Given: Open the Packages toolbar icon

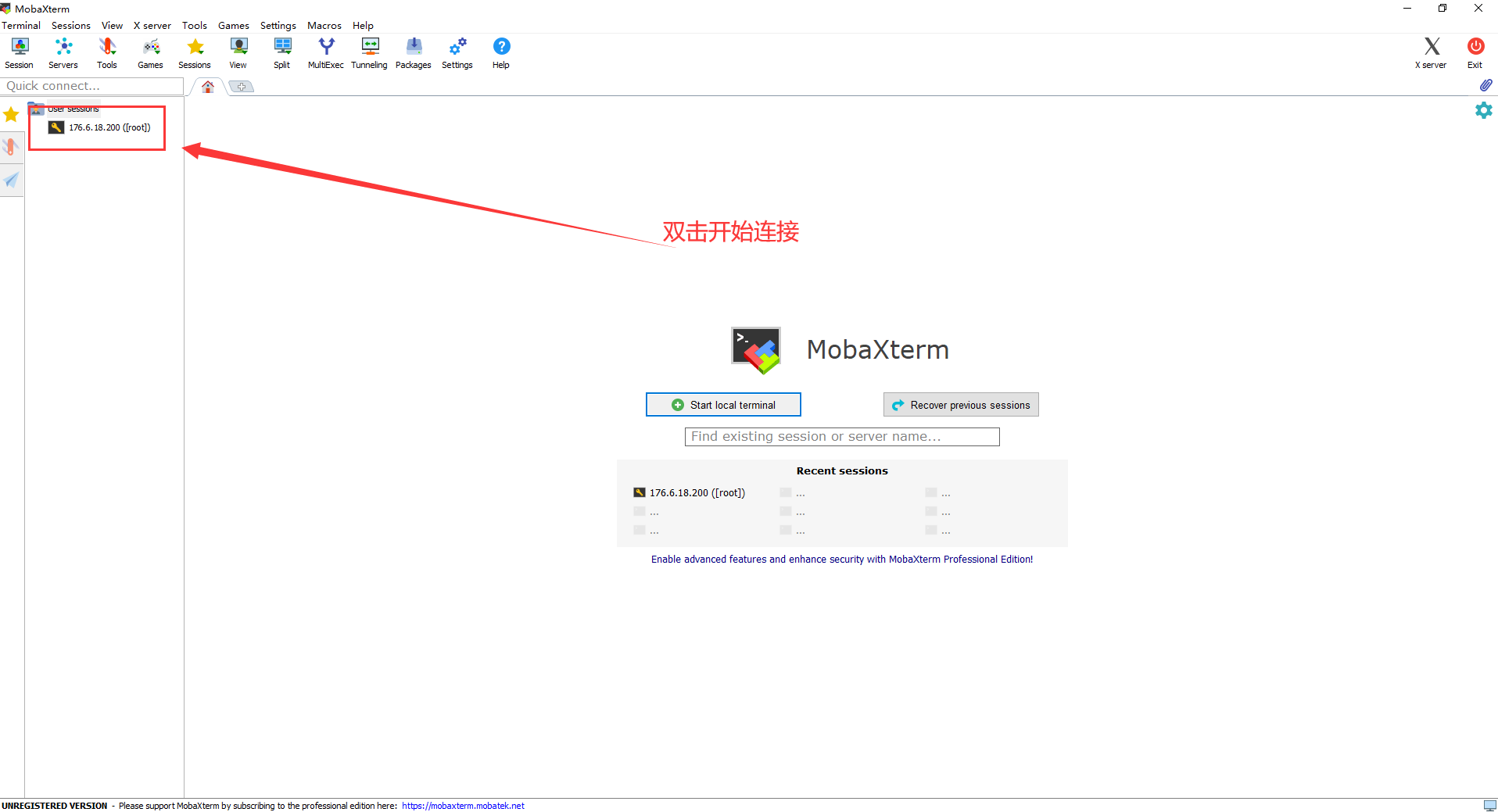Looking at the screenshot, I should [414, 53].
